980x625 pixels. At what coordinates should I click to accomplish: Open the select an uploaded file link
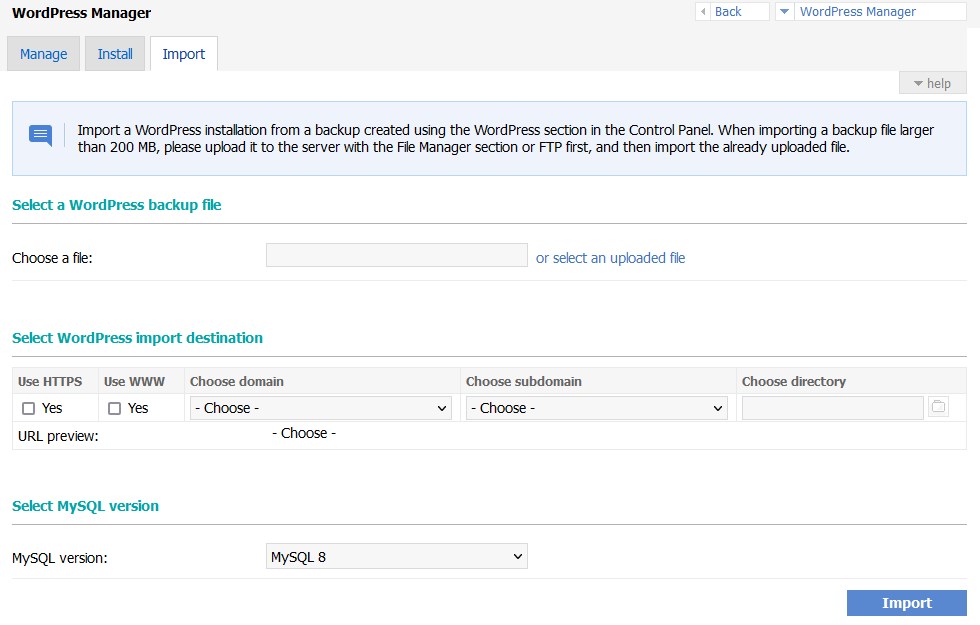click(611, 257)
